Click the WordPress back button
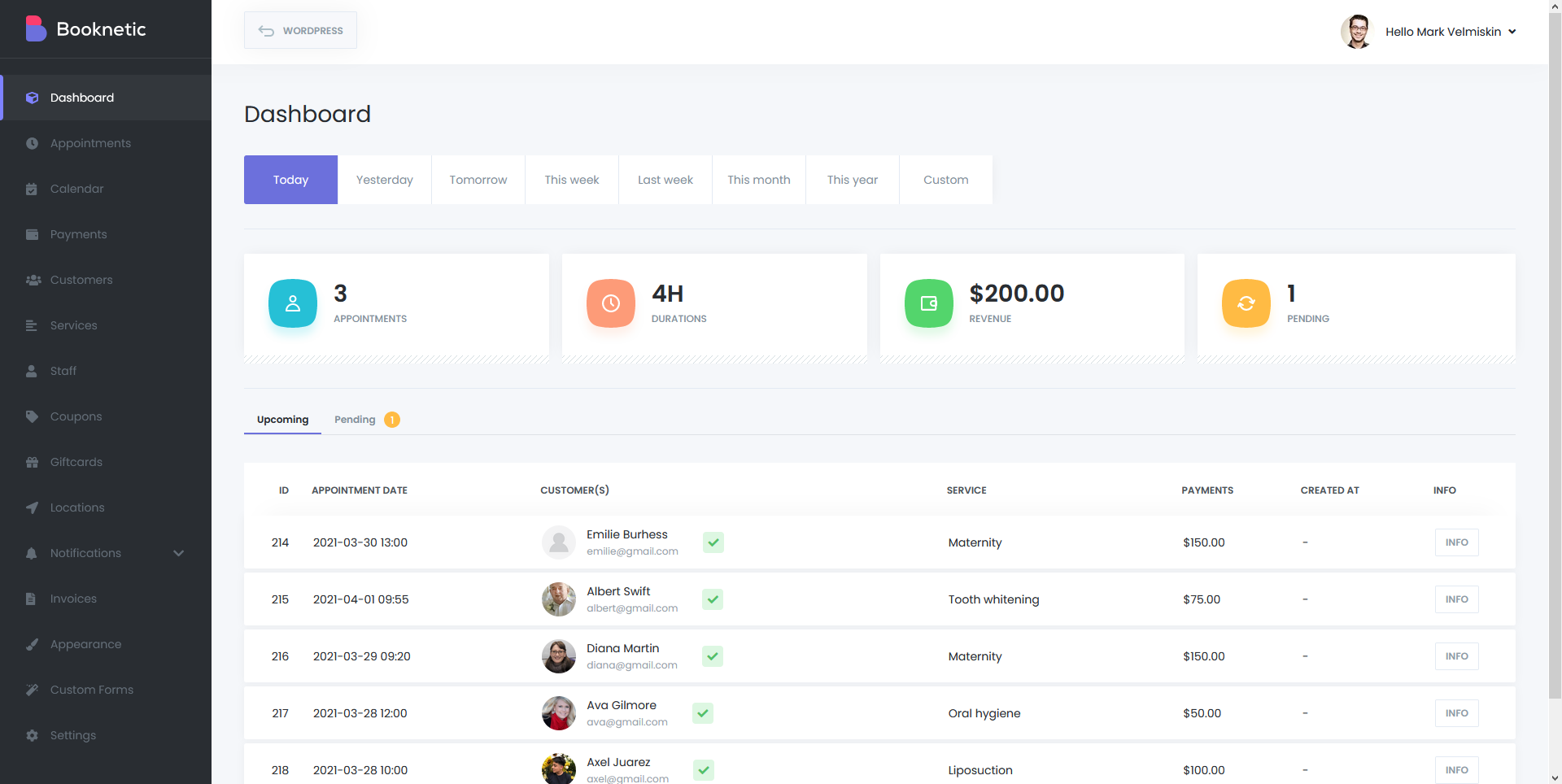The width and height of the screenshot is (1562, 784). coord(300,31)
